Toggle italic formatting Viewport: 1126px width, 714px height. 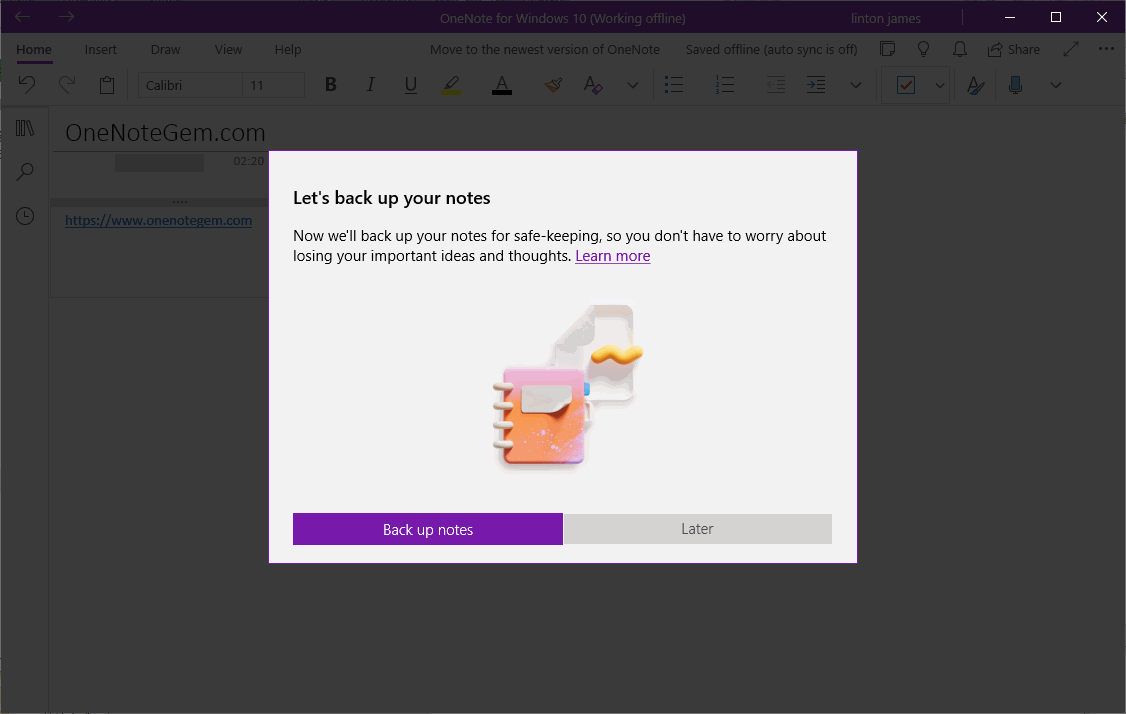pyautogui.click(x=371, y=85)
